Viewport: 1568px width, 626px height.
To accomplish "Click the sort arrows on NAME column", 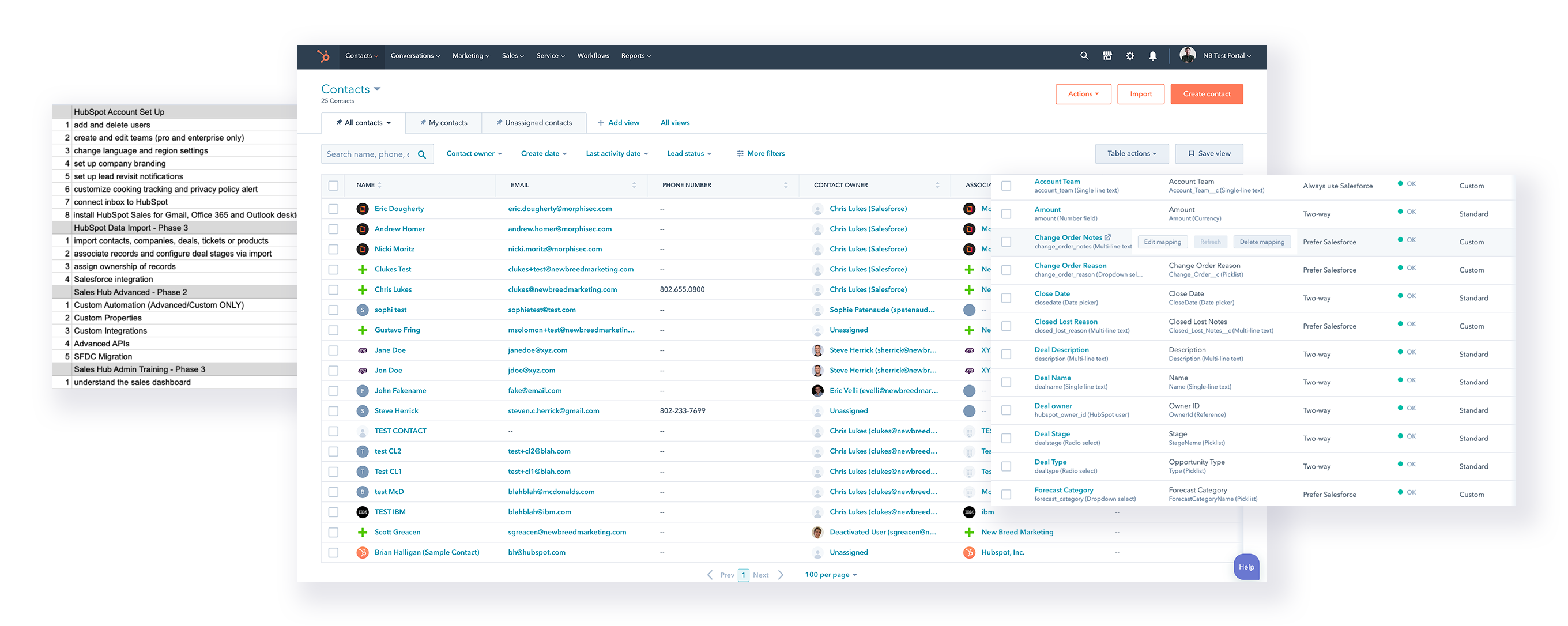I will click(x=379, y=185).
